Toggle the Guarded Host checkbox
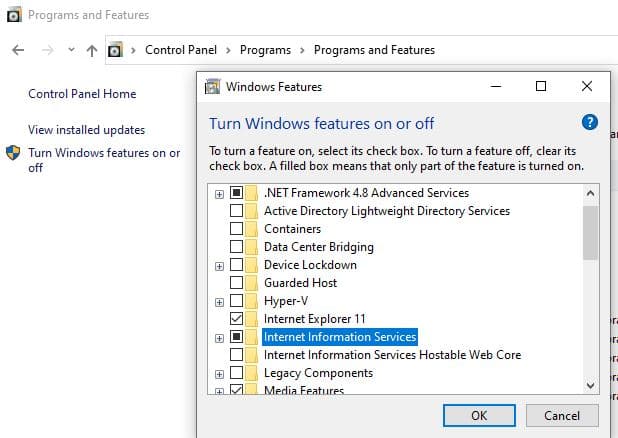 (x=236, y=283)
